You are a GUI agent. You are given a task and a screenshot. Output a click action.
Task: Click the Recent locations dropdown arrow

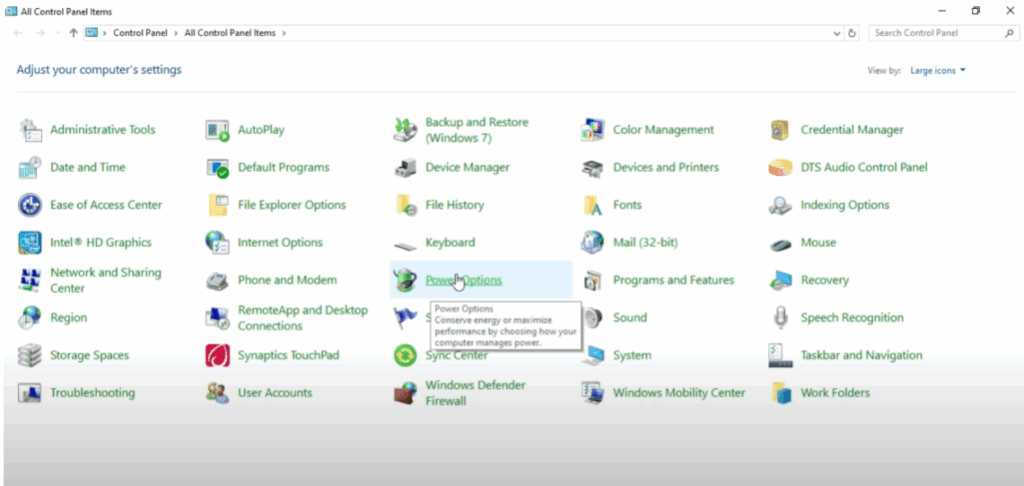click(57, 33)
